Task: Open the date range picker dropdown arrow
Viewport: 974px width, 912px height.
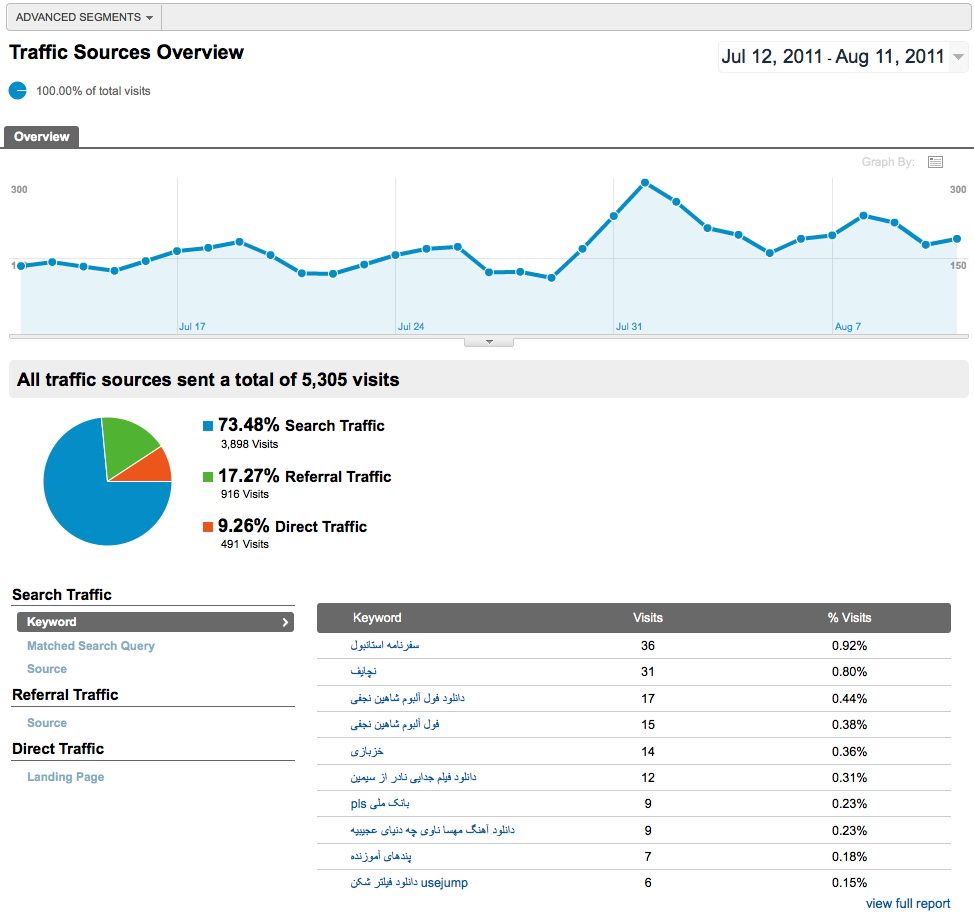Action: click(958, 57)
